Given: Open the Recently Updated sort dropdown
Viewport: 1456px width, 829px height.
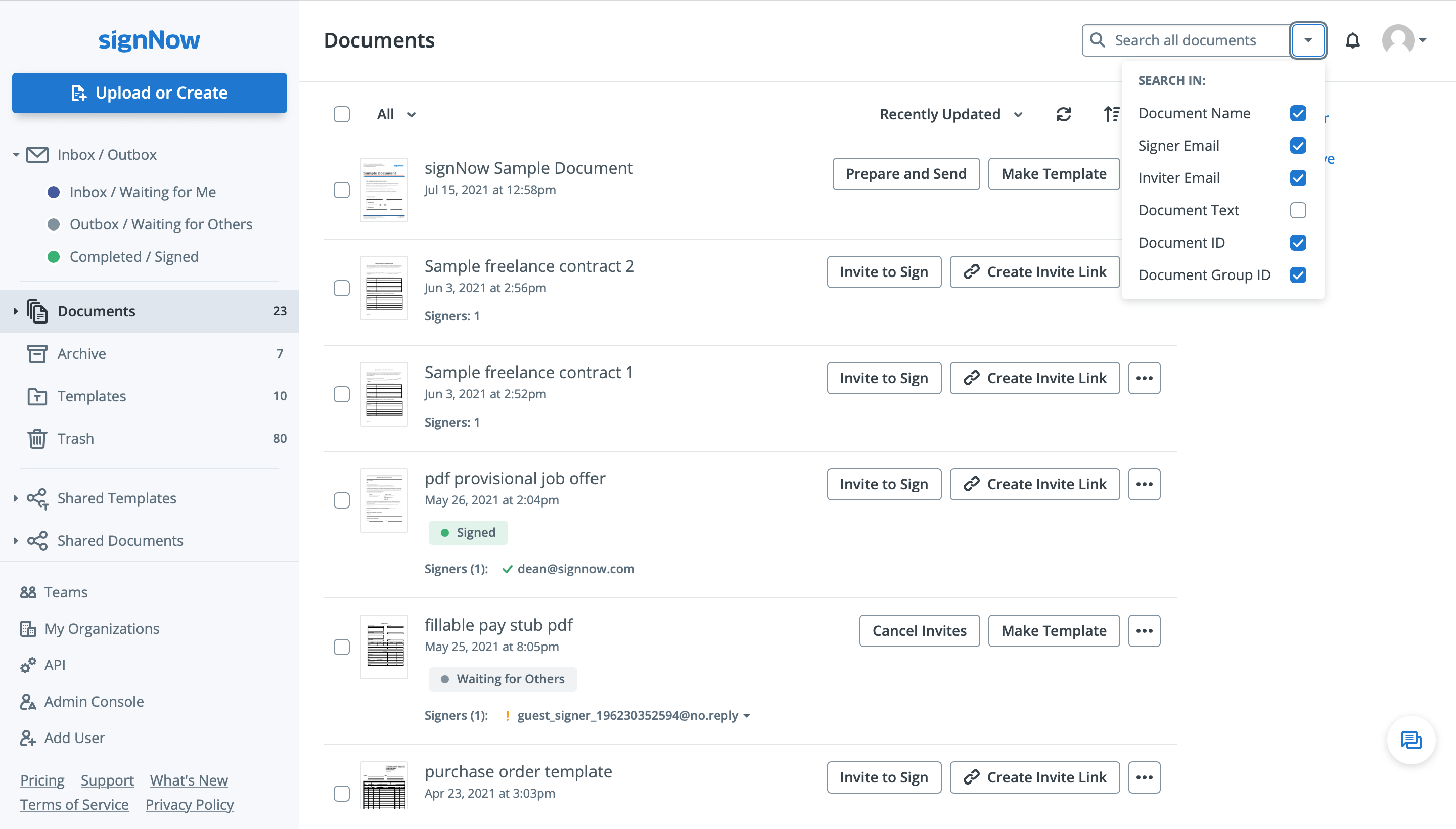Looking at the screenshot, I should pos(951,114).
